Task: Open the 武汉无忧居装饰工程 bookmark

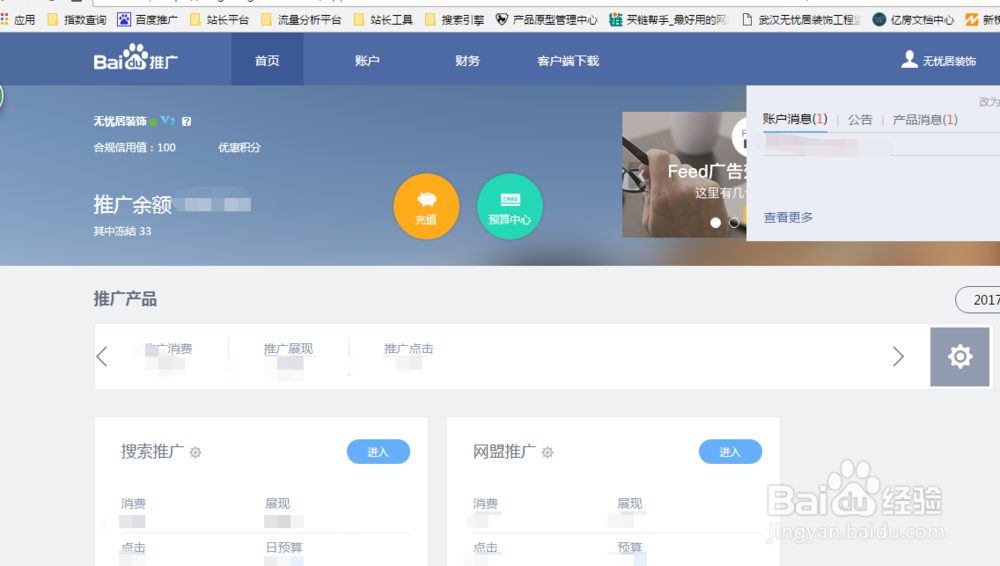Action: [x=801, y=20]
